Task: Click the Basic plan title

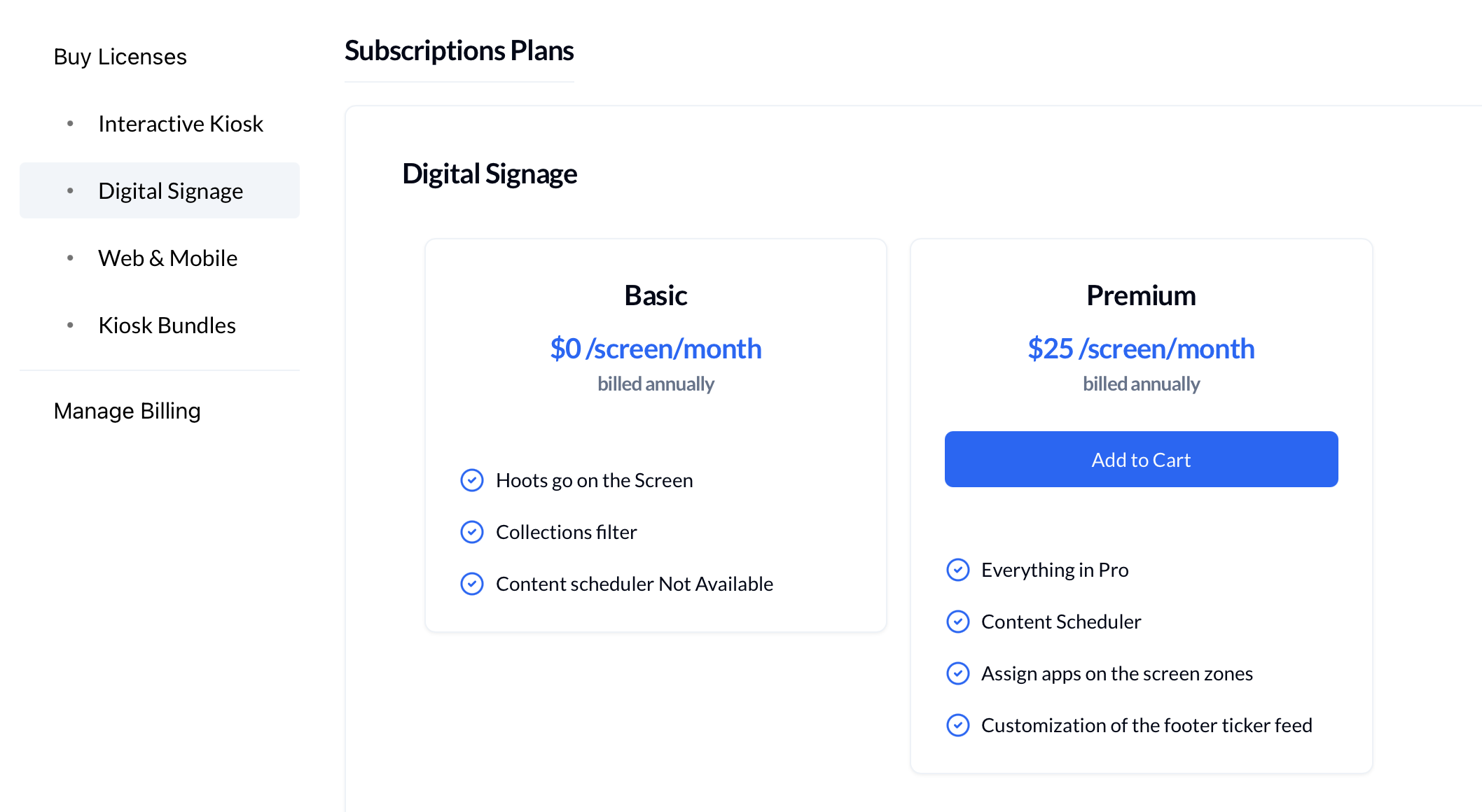Action: click(656, 295)
